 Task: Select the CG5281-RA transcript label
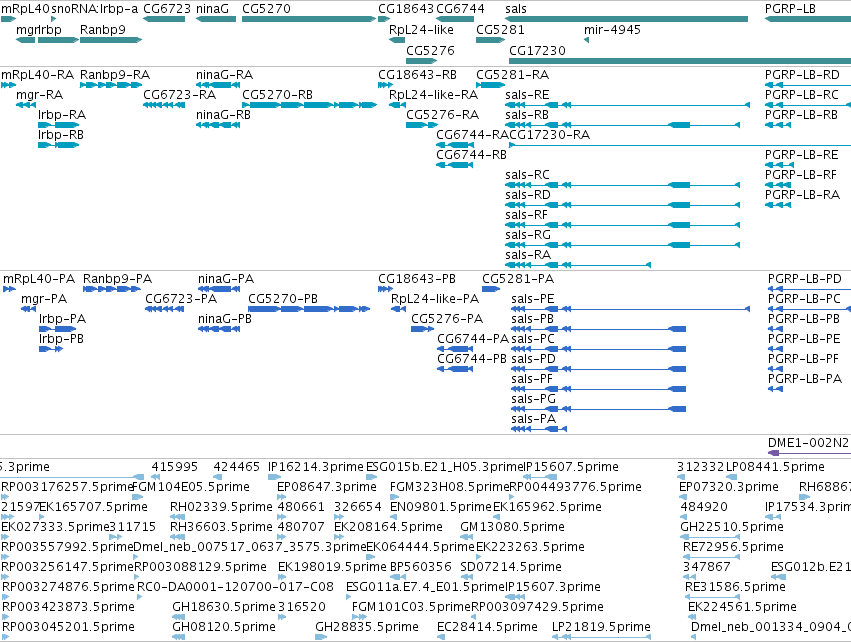tap(512, 75)
